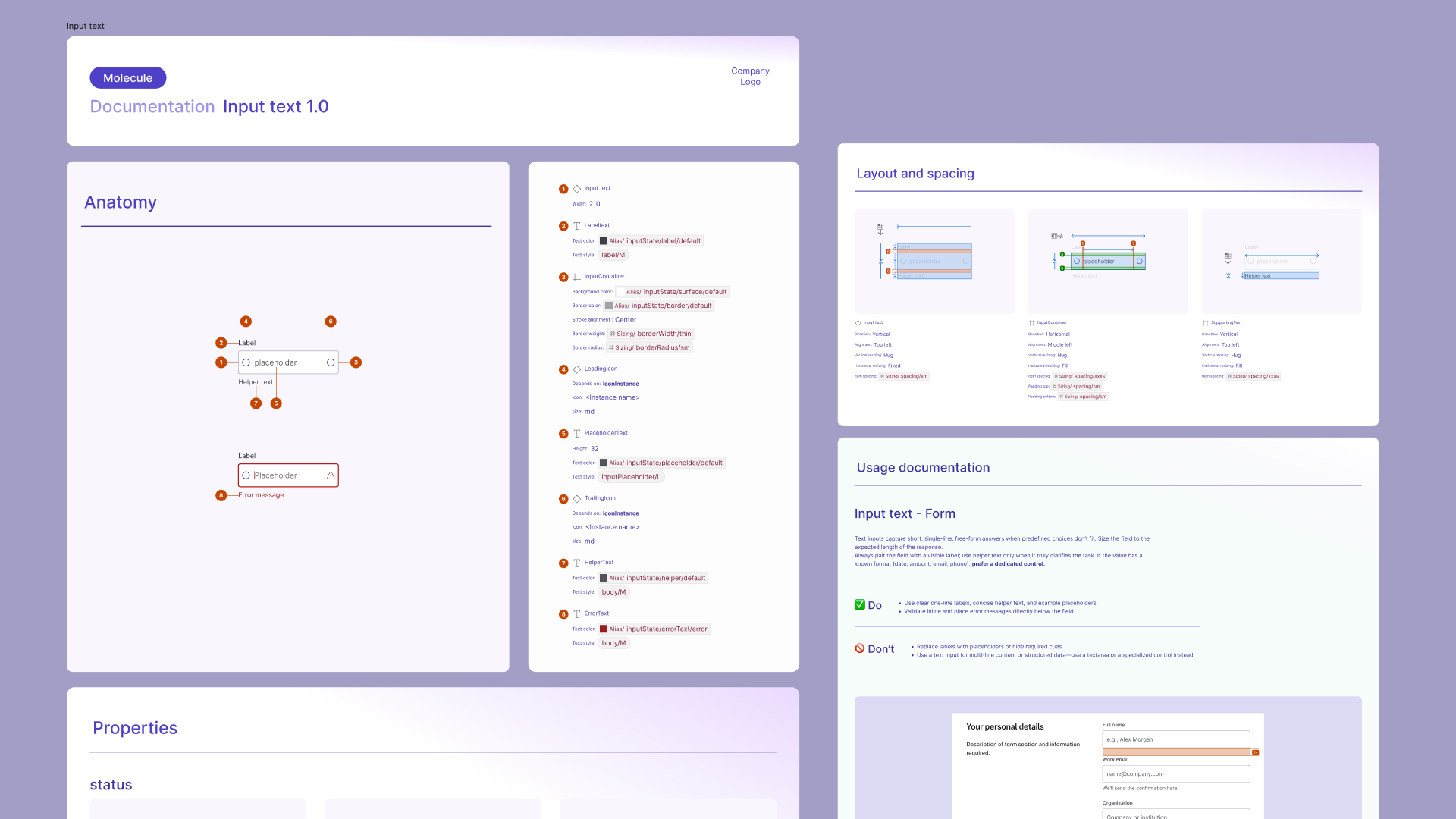Viewport: 1456px width, 819px height.
Task: Click orange anatomy marker number 8
Action: (x=221, y=495)
